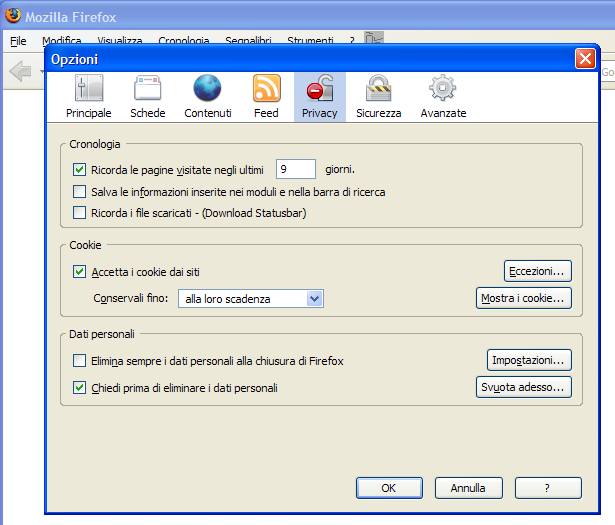This screenshot has height=525, width=615.
Task: Click the days number input field
Action: coord(296,169)
